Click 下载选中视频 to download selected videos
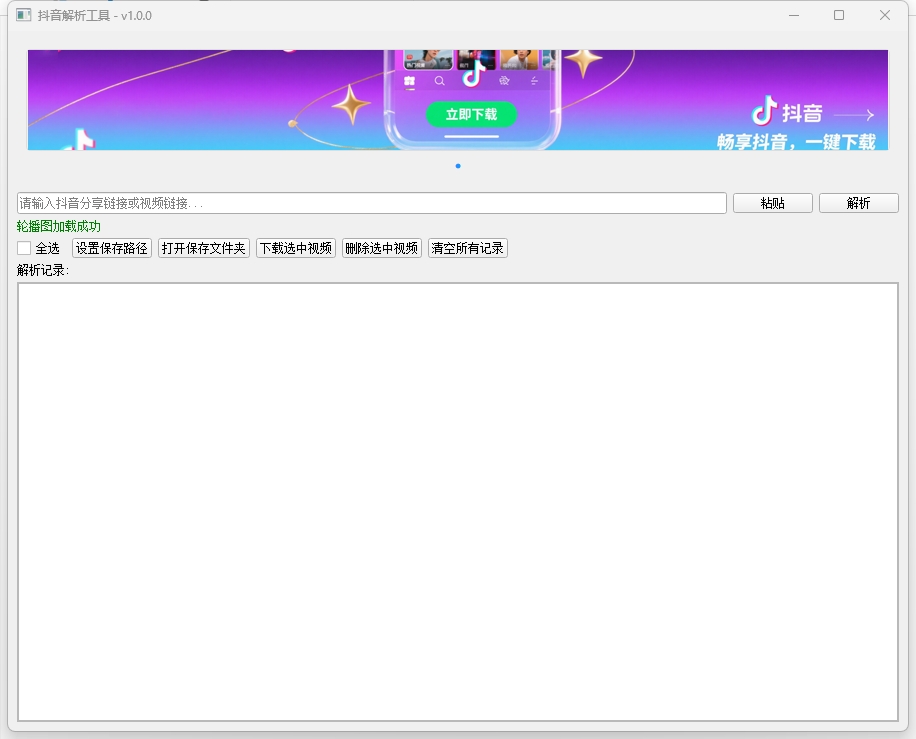Screen dimensions: 916x739 (x=296, y=248)
